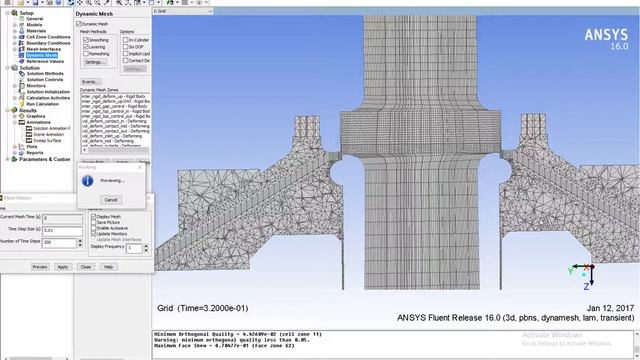Click the Solution Methods icon

(22, 74)
